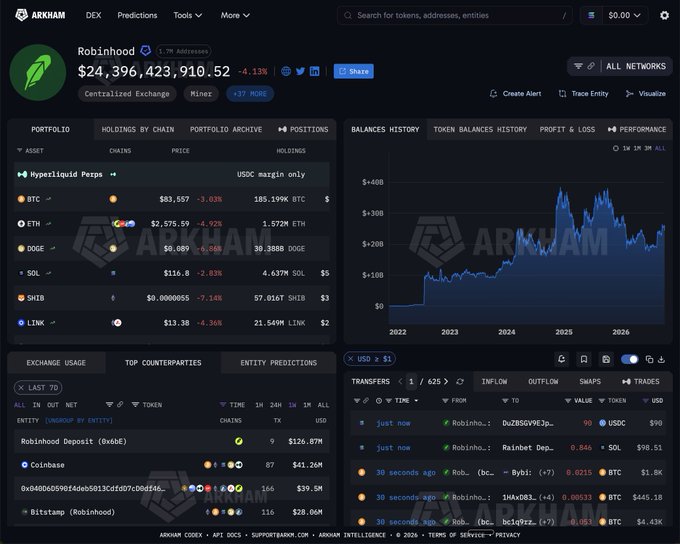Click the save filter disk icon
The image size is (680, 544).
[606, 359]
